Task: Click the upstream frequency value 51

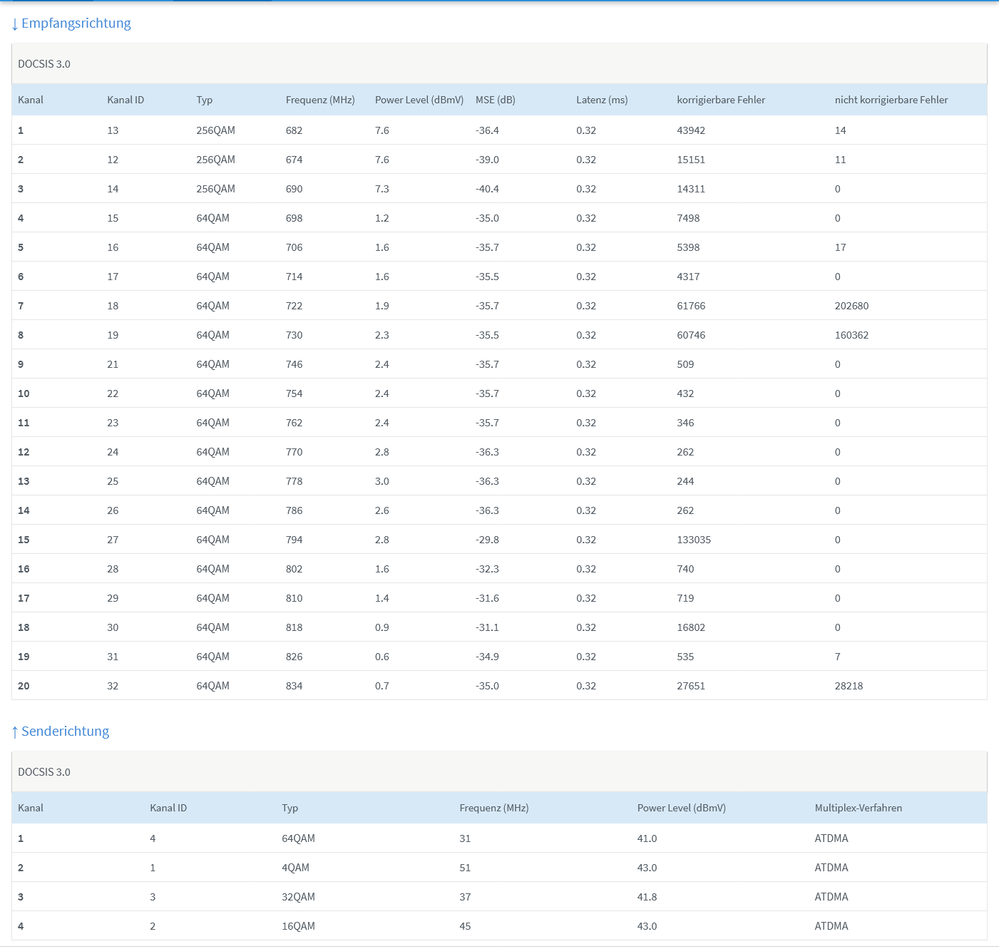Action: click(464, 868)
